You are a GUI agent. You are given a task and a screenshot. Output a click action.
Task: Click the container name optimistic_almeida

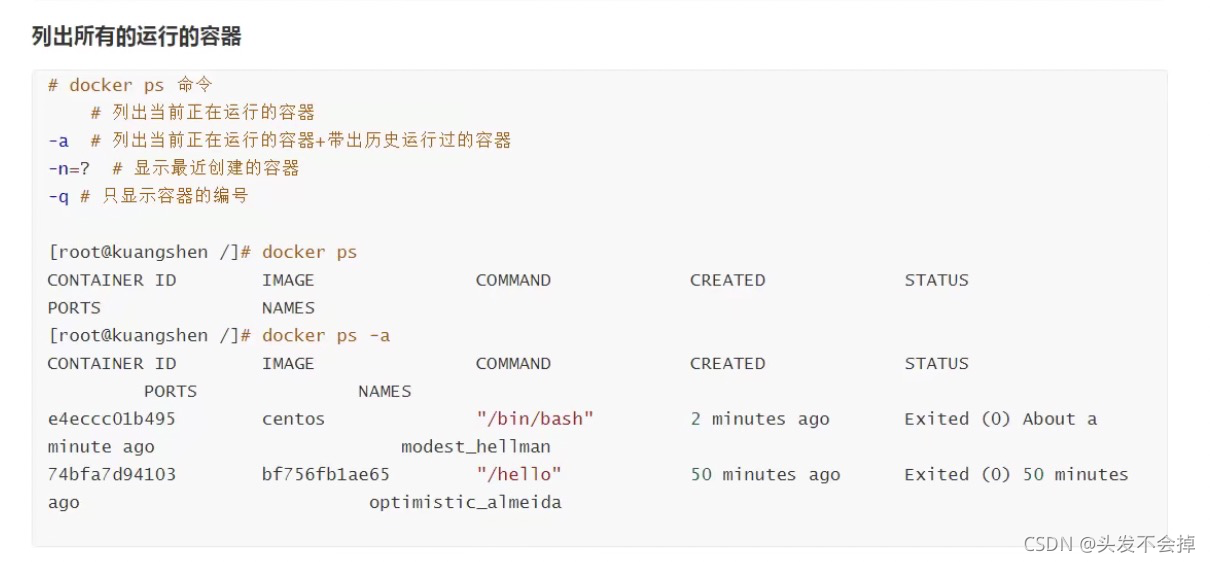pyautogui.click(x=465, y=502)
